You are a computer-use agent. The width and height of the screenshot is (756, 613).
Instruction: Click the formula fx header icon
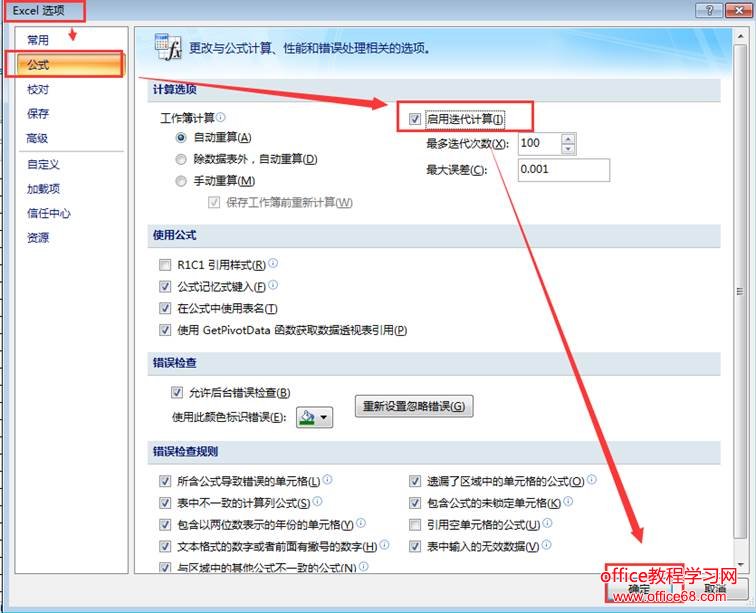[x=168, y=47]
